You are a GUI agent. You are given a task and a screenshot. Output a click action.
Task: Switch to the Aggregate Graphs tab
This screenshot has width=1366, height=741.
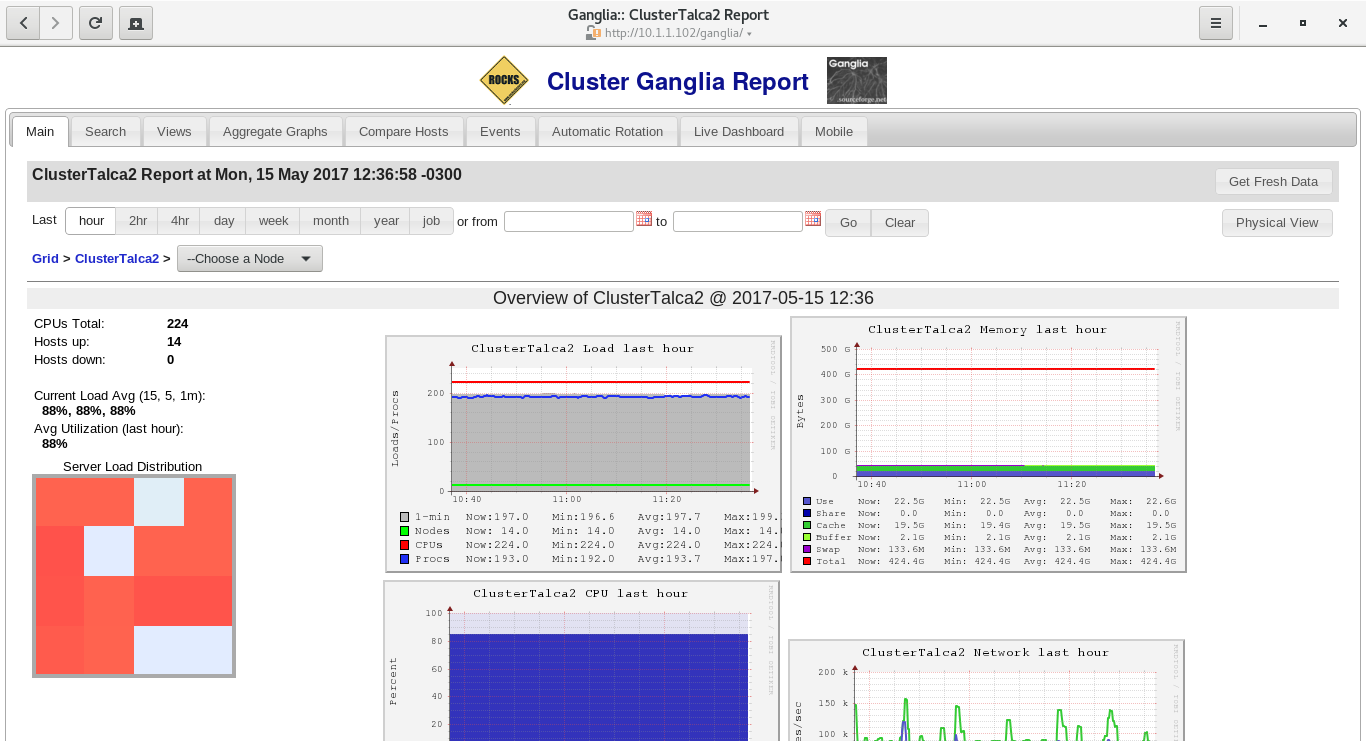point(275,131)
